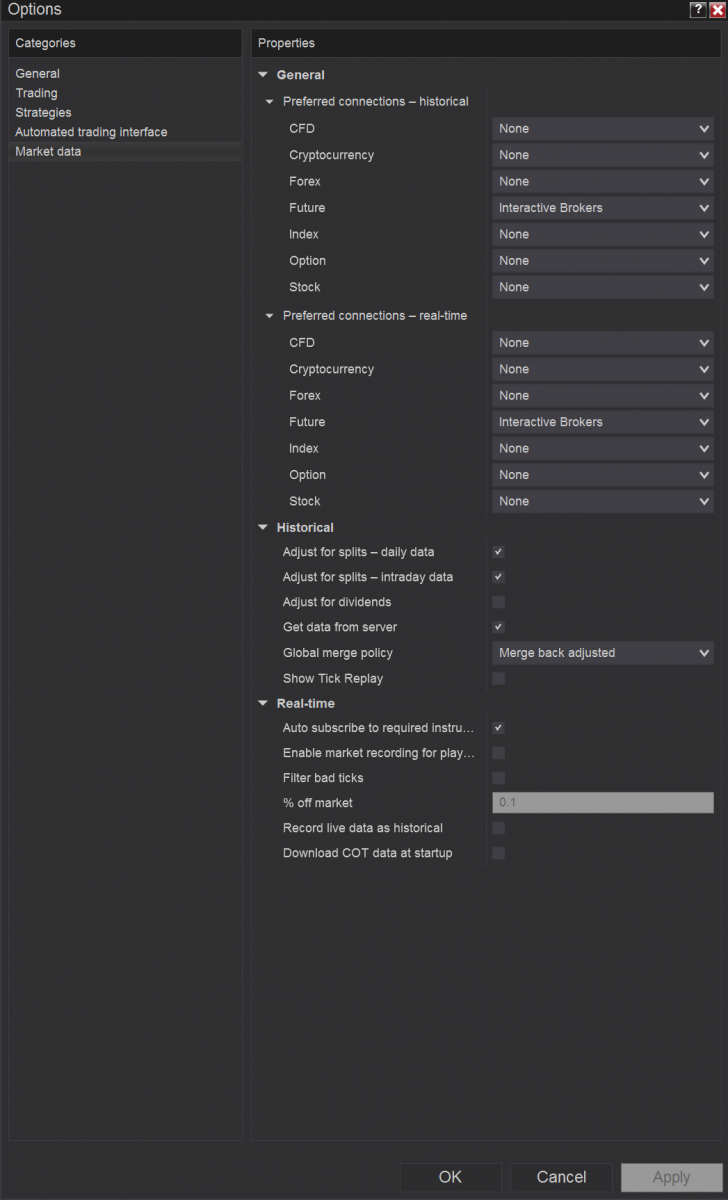Screen dimensions: 728x1200
Task: Uncheck Get data from server
Action: click(498, 627)
